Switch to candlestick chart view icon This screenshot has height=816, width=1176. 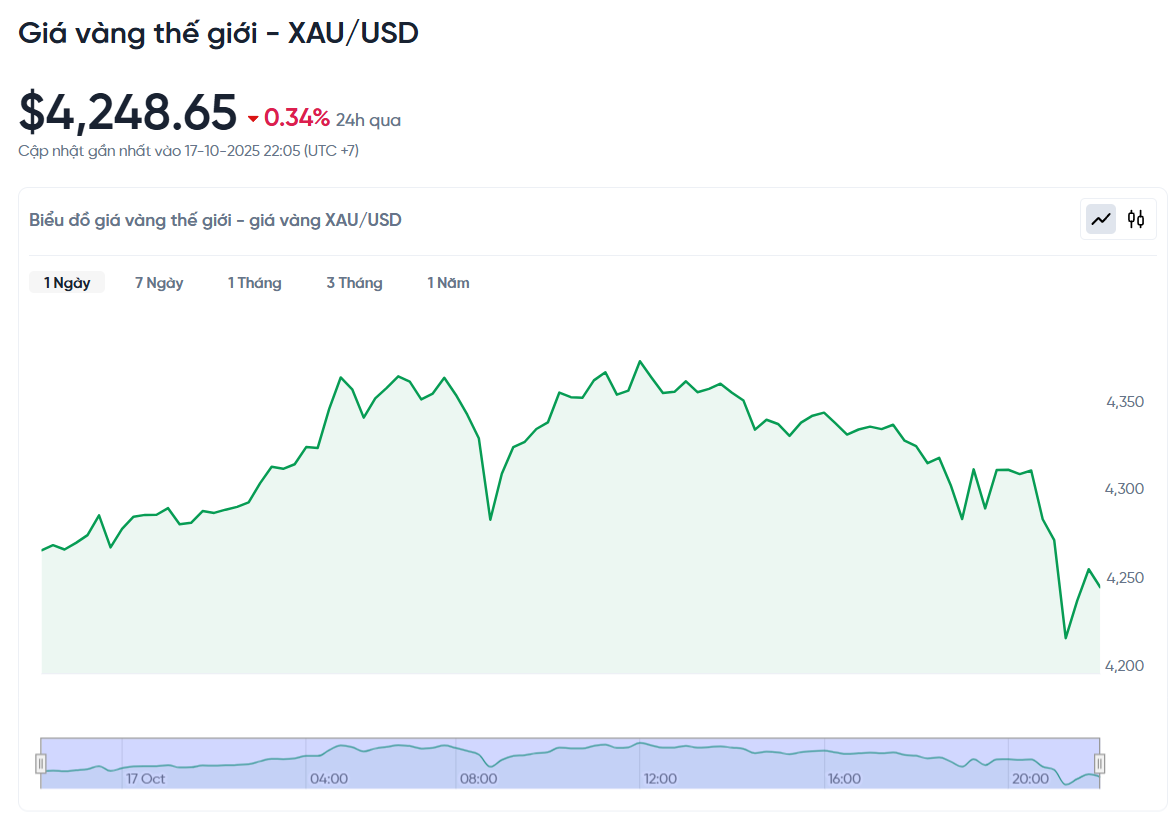point(1136,219)
